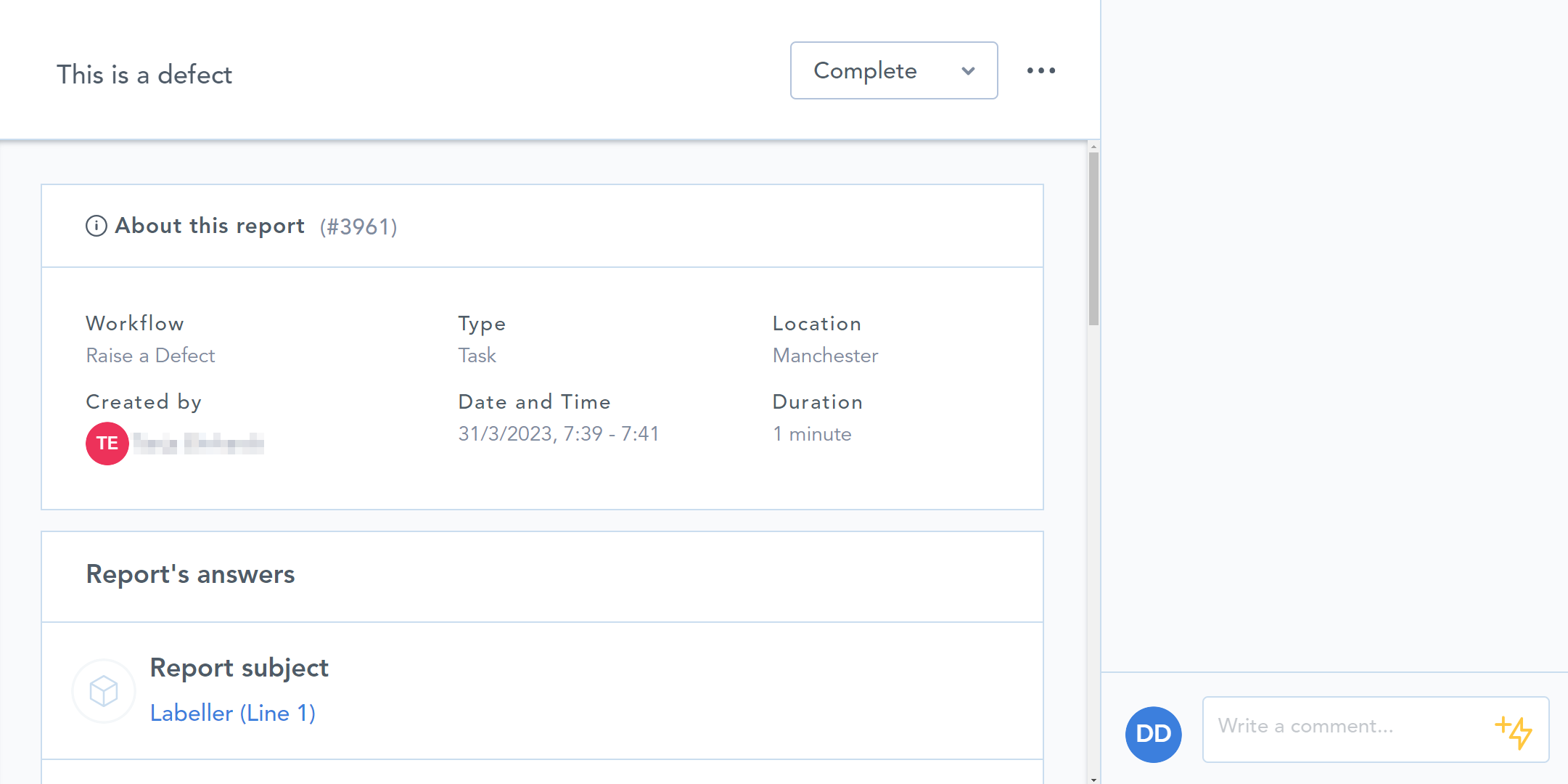Select the report title This is a defect
The image size is (1568, 784).
coord(144,73)
